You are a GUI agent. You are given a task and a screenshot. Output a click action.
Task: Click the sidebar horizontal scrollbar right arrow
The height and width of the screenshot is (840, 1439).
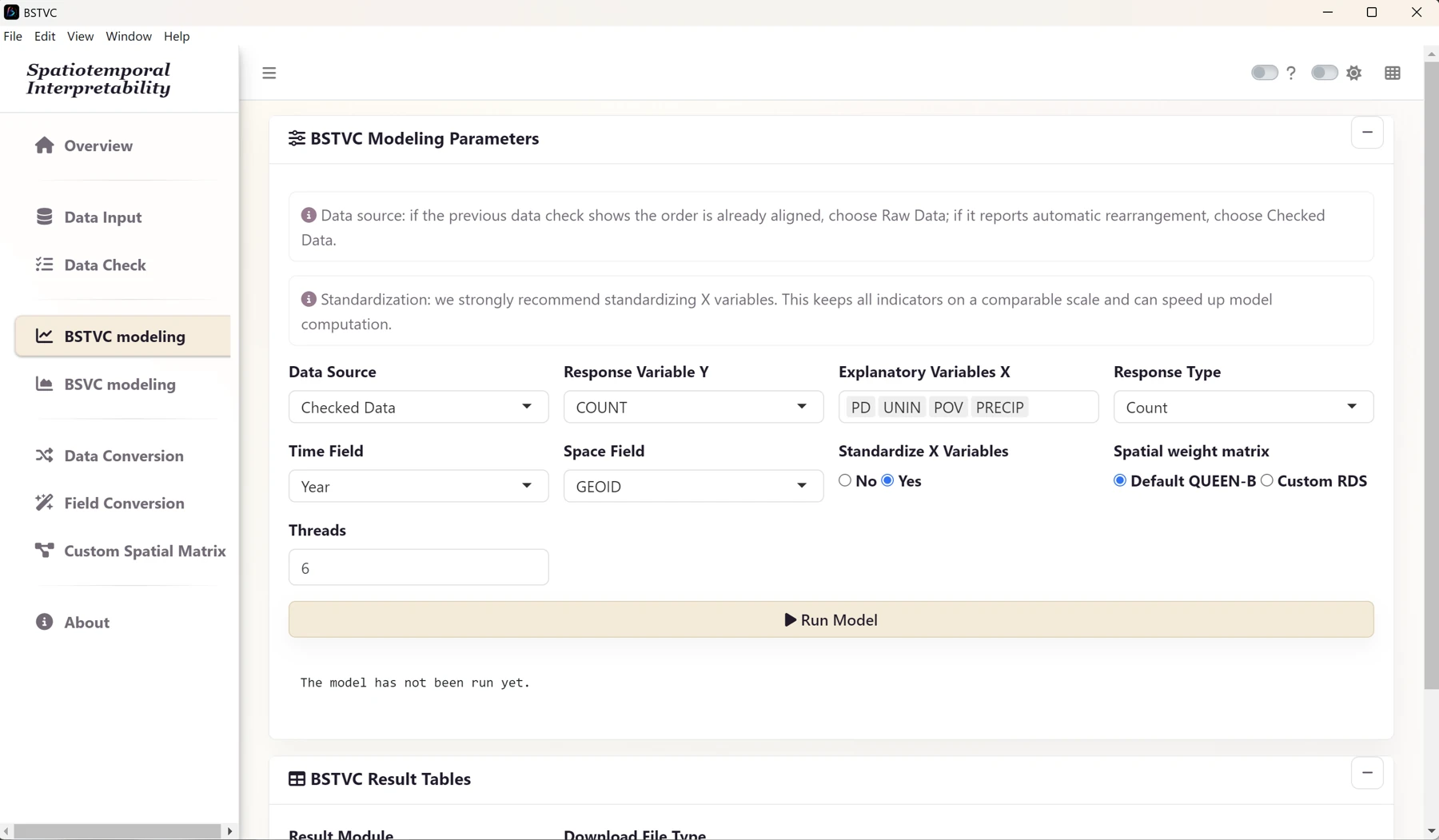coord(230,831)
